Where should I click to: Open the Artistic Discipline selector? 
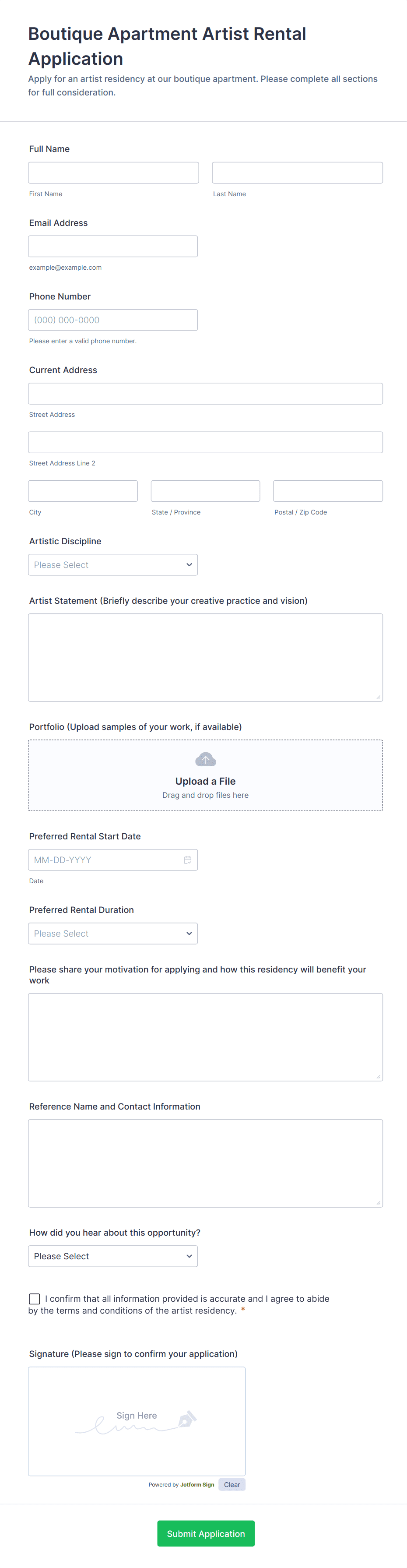112,564
